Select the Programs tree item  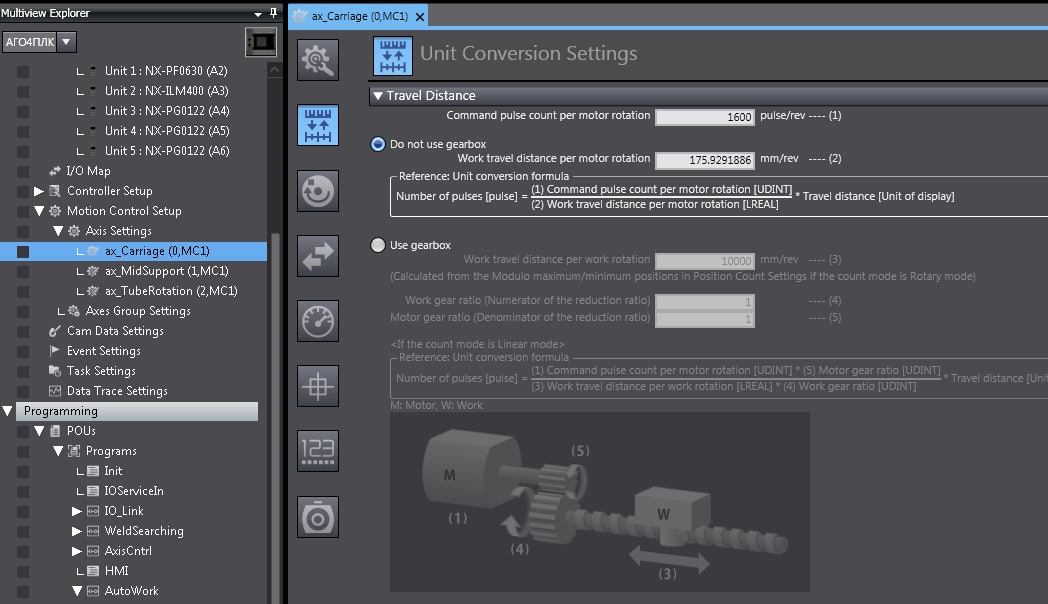(111, 451)
